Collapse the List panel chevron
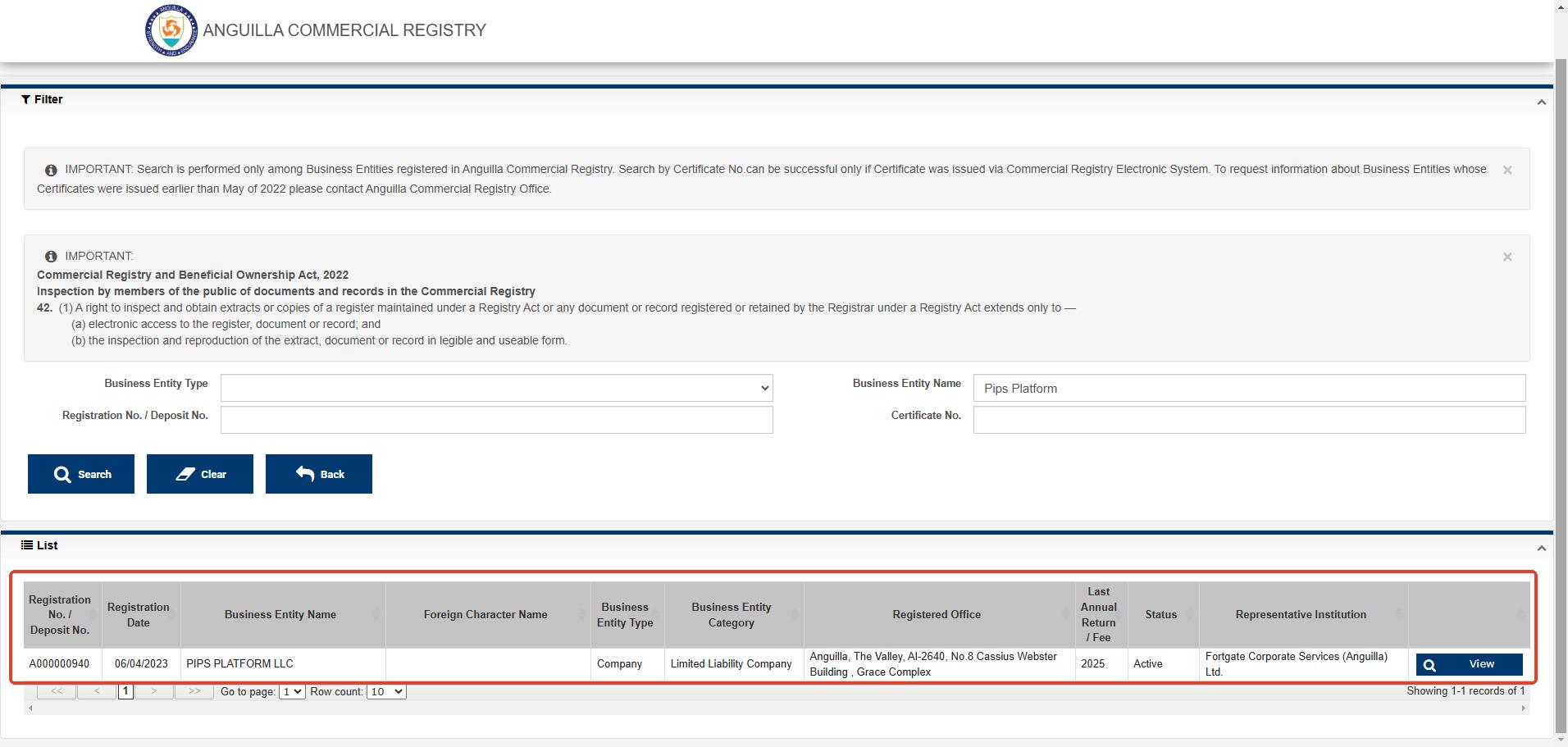 (x=1541, y=548)
